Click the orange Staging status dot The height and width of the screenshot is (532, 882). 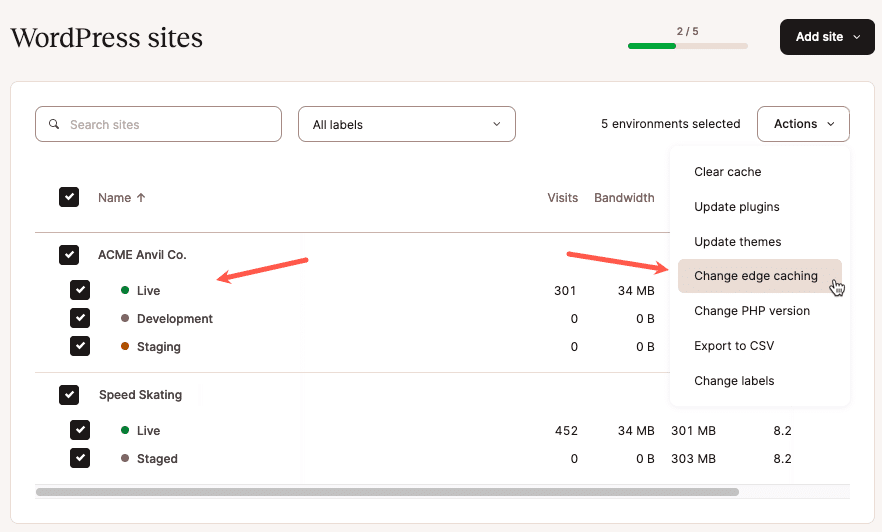(x=125, y=347)
